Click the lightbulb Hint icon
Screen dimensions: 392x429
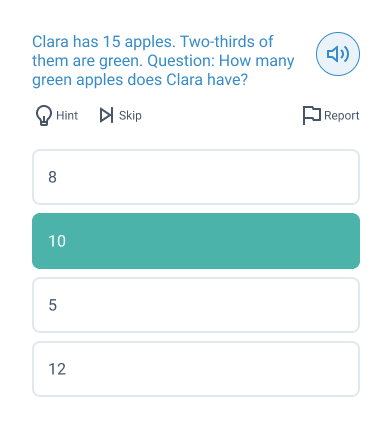44,115
